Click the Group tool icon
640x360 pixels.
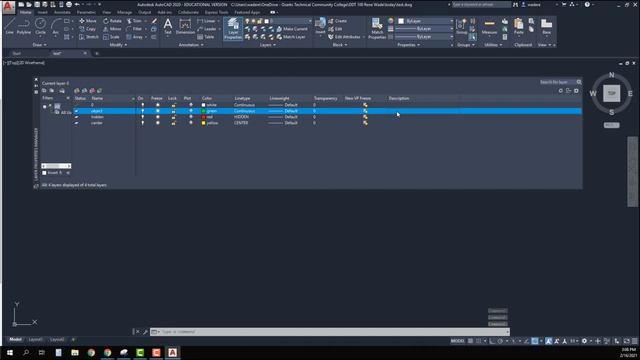pos(462,27)
